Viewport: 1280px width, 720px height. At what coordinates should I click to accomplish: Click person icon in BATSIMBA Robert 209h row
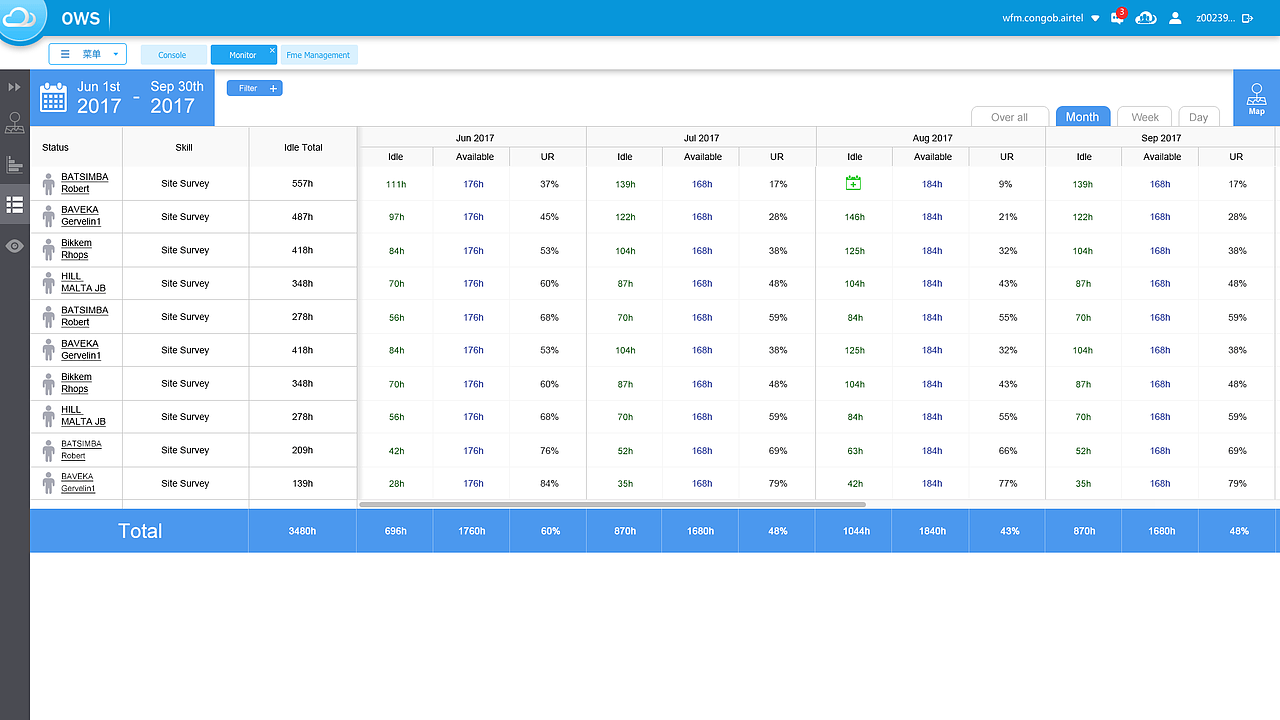(x=48, y=450)
